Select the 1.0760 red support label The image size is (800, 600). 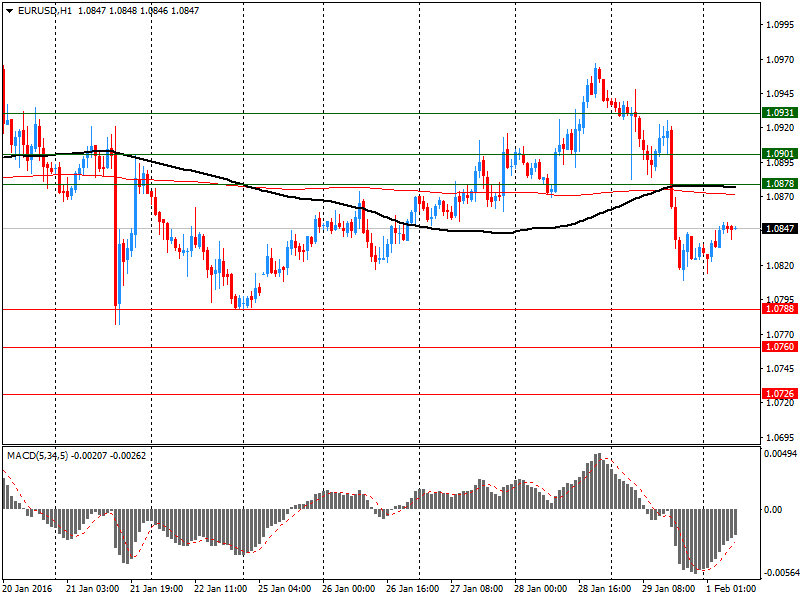click(x=780, y=347)
